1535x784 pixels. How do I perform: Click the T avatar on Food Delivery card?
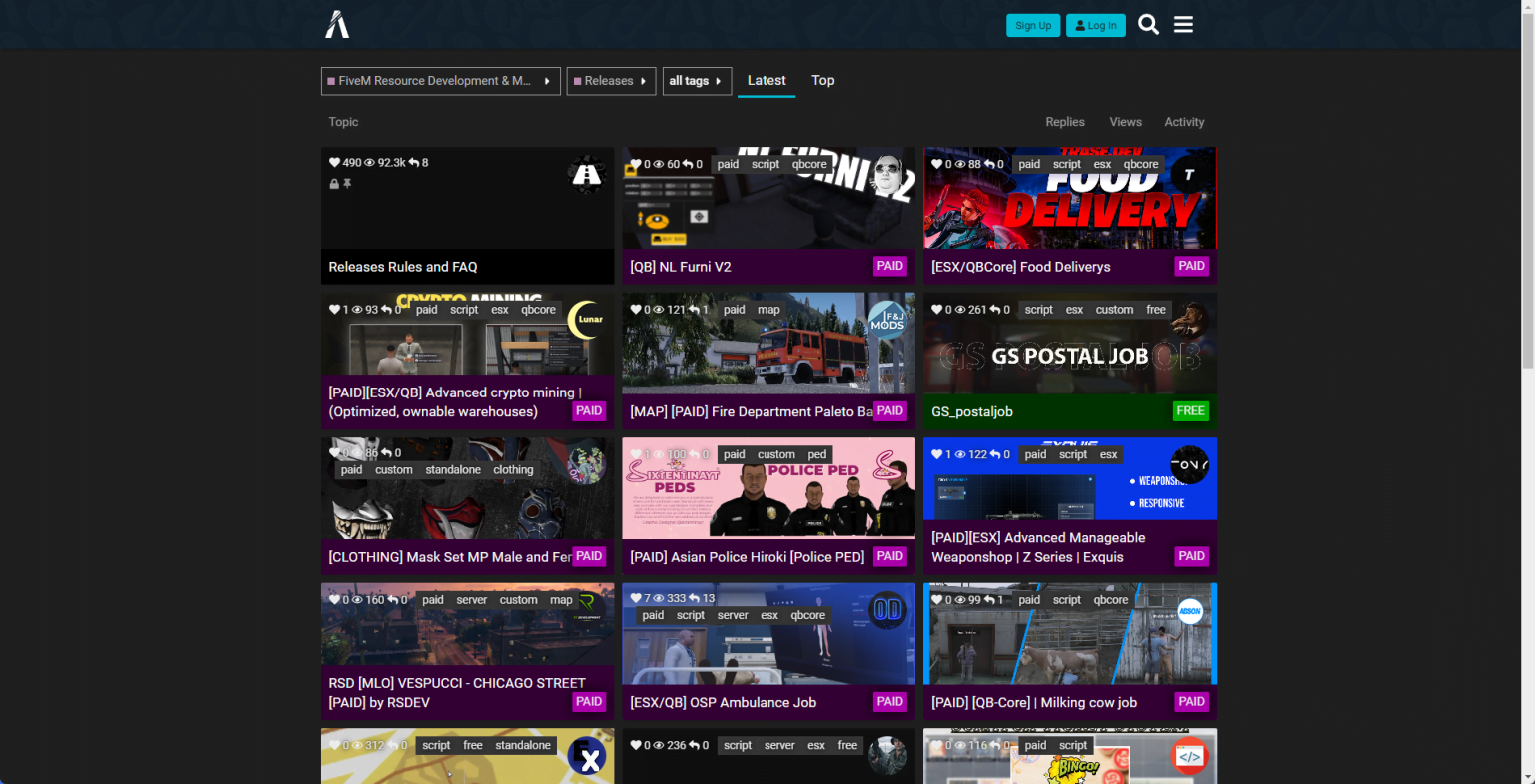click(x=1189, y=175)
